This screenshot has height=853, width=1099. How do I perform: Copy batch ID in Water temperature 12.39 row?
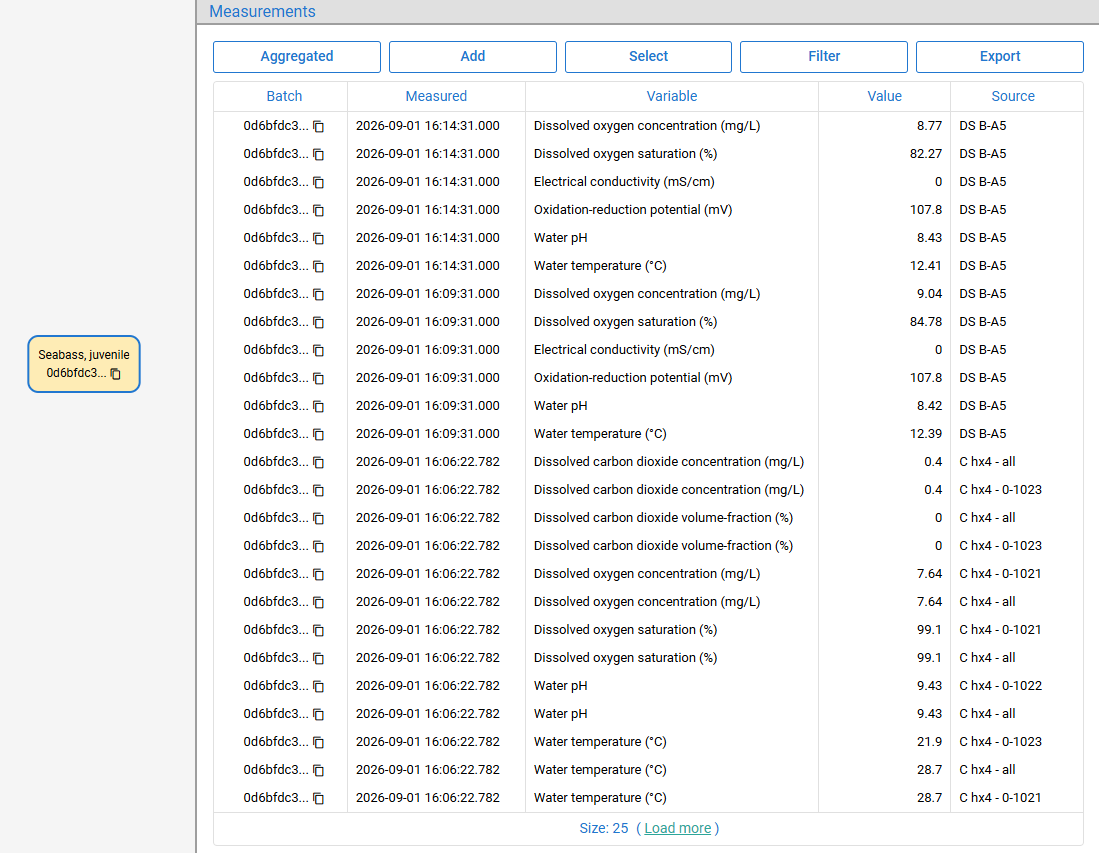318,435
